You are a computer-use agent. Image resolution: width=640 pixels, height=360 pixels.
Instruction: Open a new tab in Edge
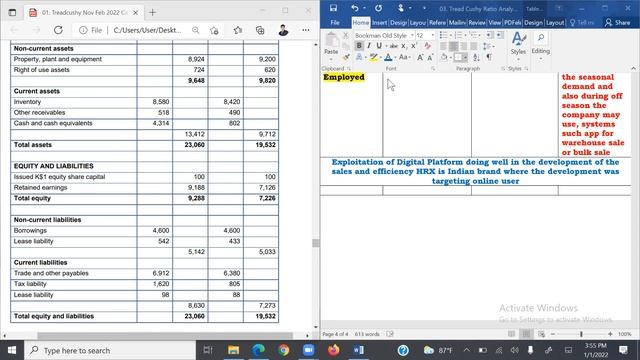tap(152, 13)
